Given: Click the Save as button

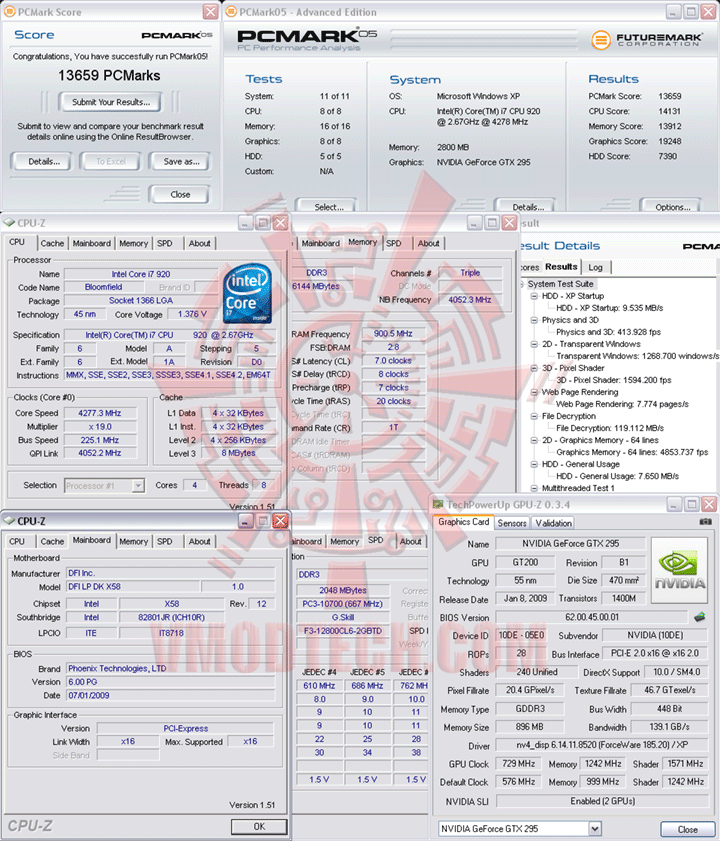Looking at the screenshot, I should click(x=181, y=161).
